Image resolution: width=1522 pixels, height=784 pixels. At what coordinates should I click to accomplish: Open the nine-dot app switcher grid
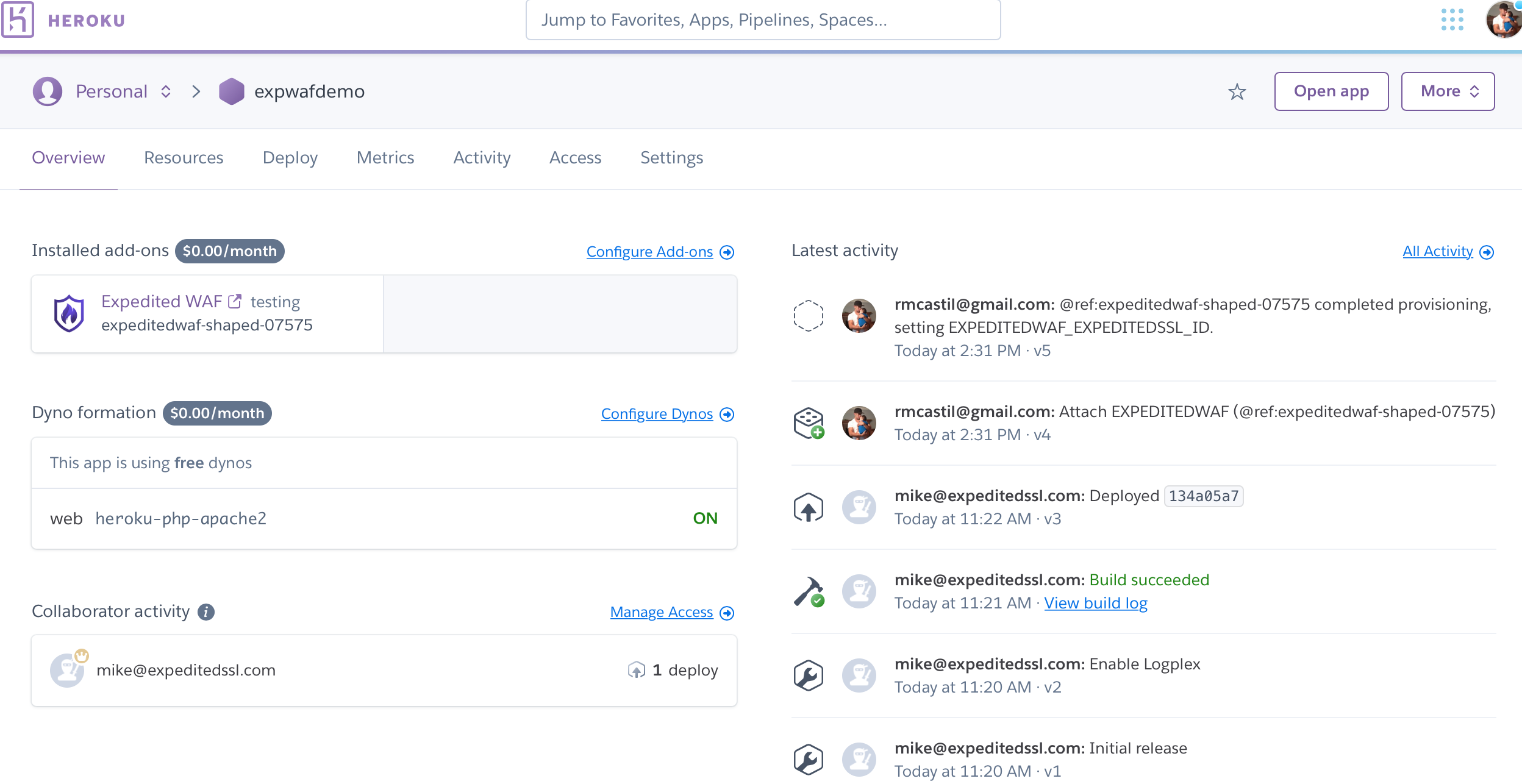[1452, 20]
